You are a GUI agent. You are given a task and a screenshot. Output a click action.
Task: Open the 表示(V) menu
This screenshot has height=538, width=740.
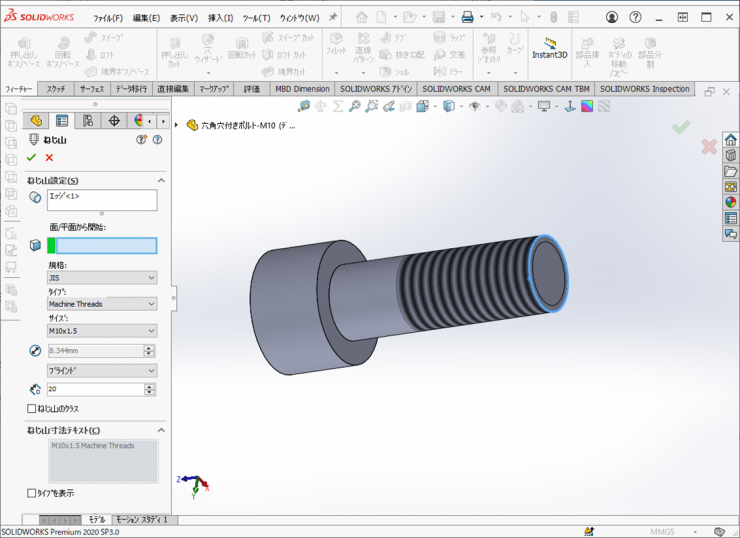(x=184, y=18)
